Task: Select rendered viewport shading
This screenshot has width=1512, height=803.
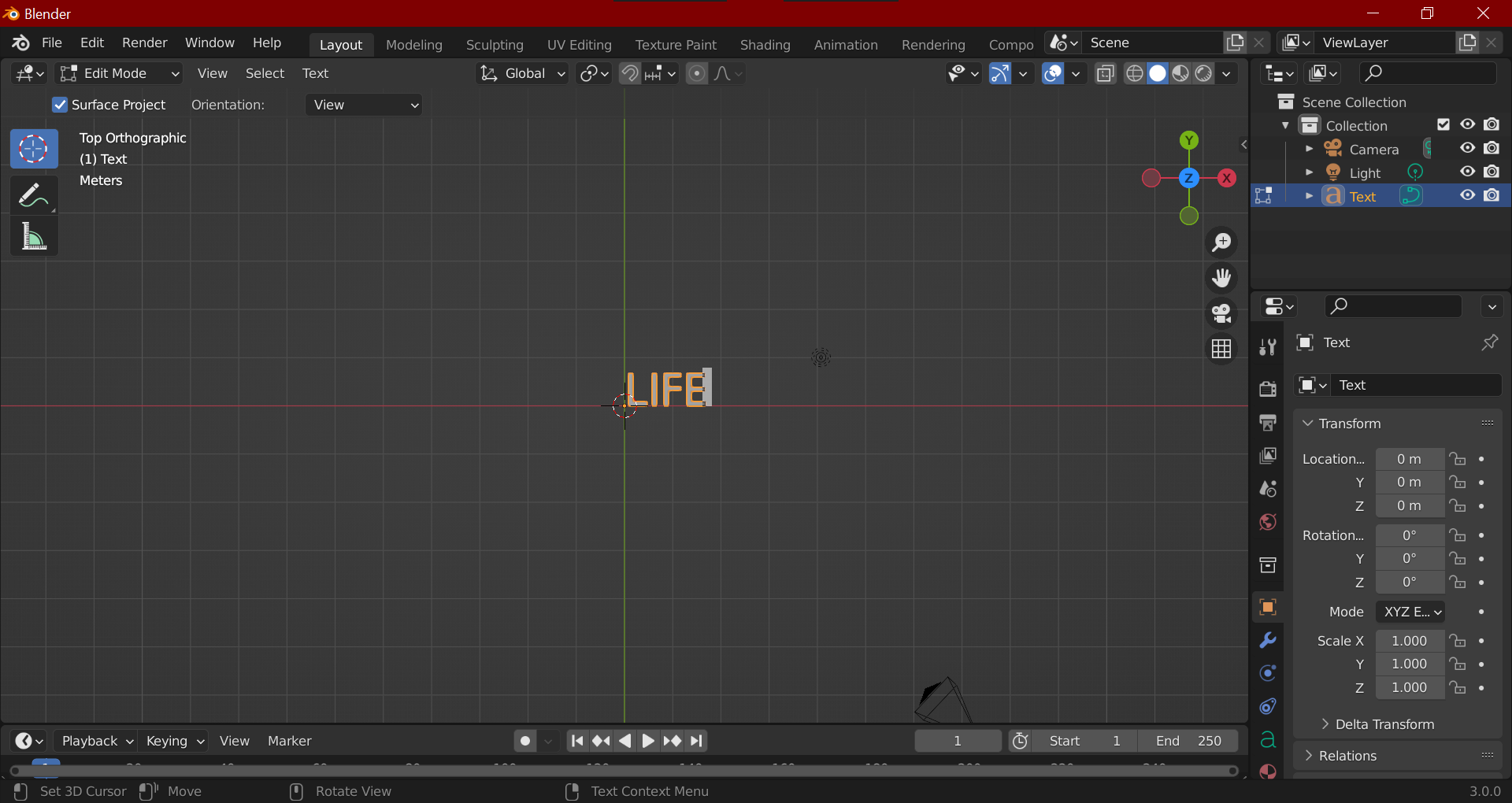Action: click(1203, 73)
